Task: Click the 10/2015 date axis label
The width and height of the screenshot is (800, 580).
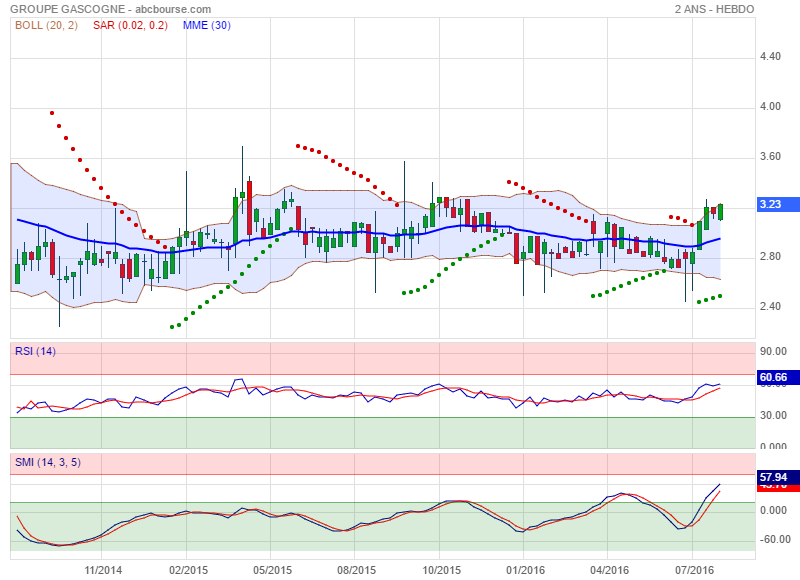Action: point(442,570)
